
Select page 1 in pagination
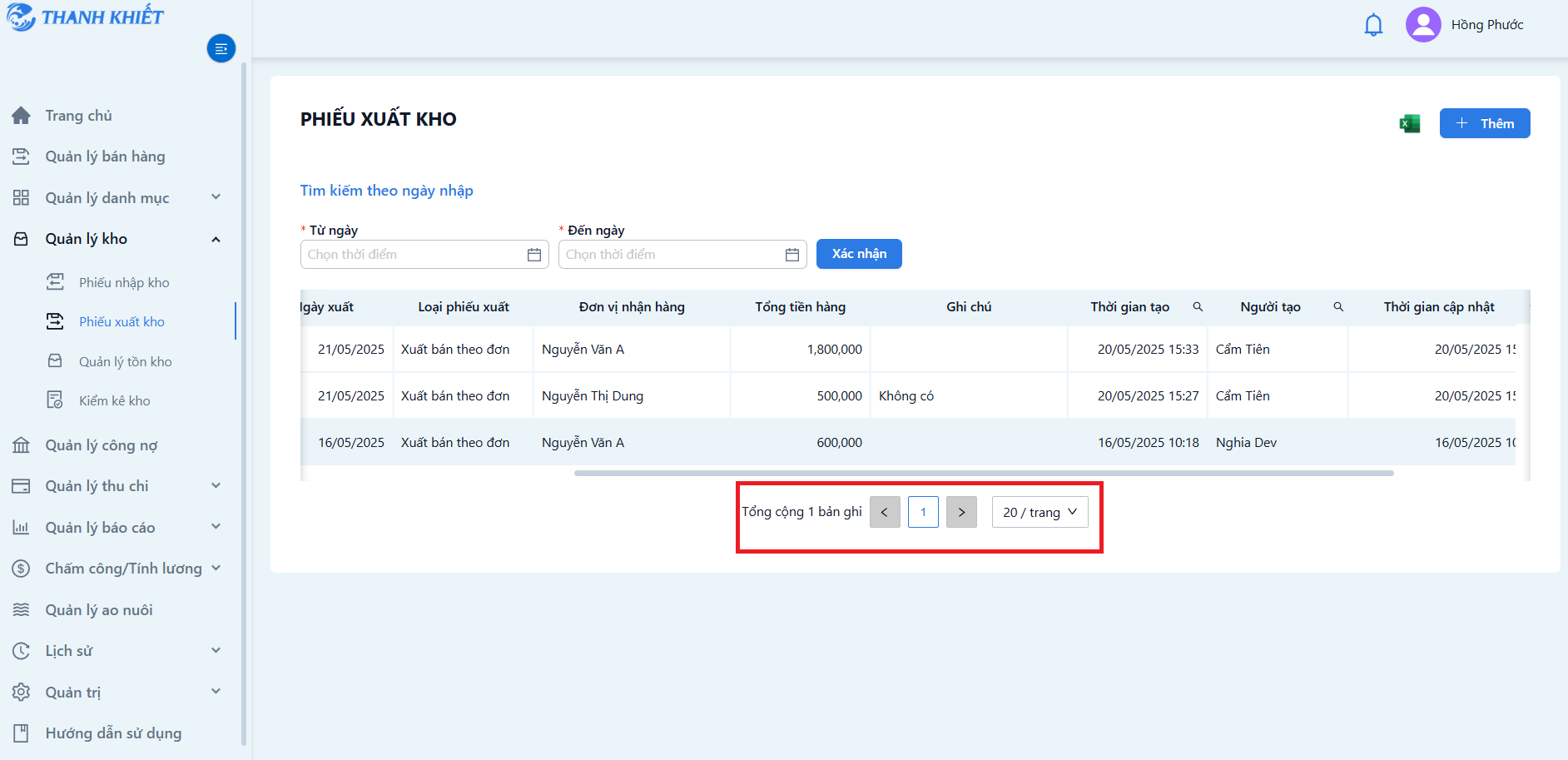[923, 512]
